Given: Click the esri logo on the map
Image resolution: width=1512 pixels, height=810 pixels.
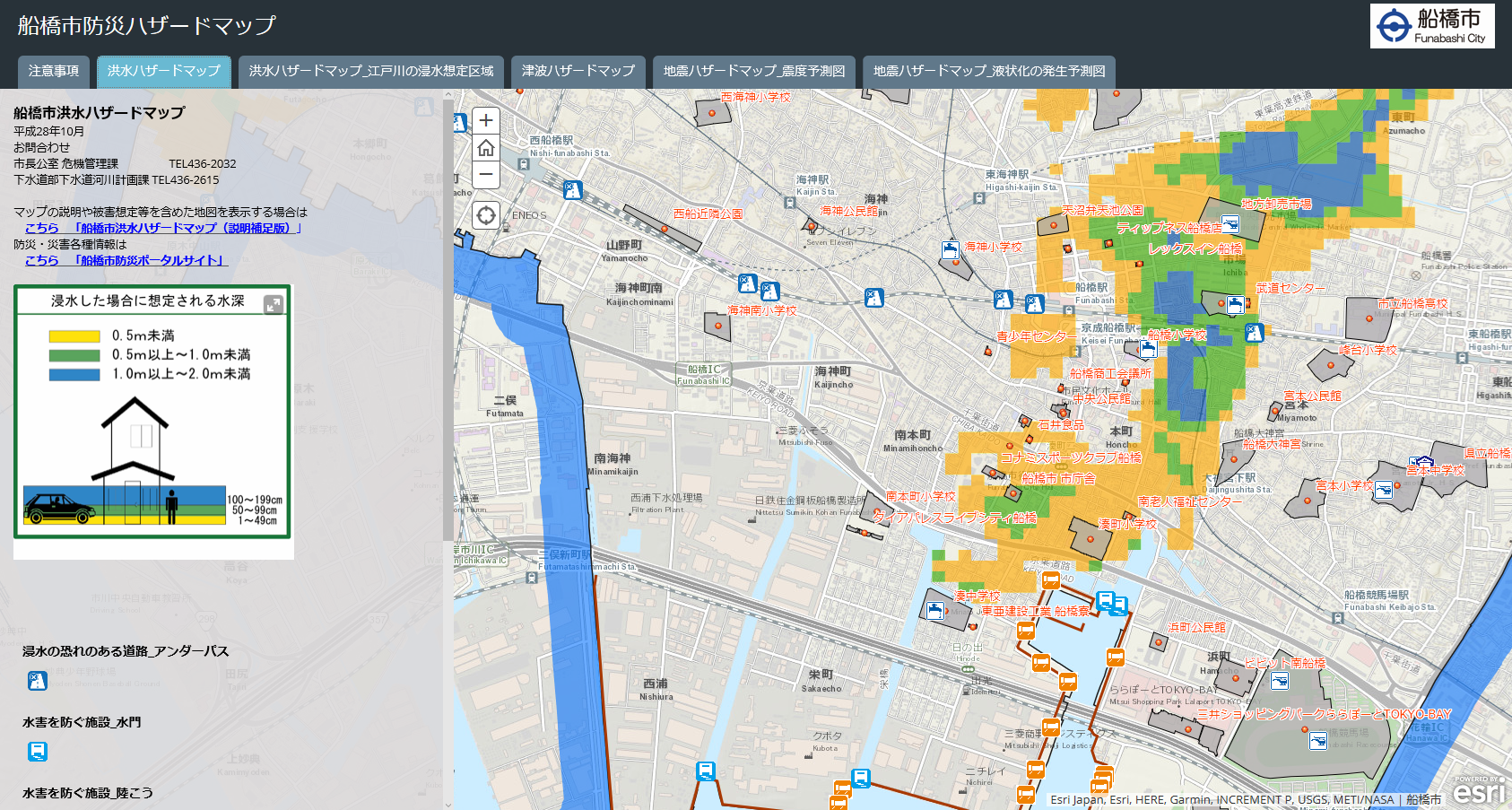Looking at the screenshot, I should (1480, 791).
